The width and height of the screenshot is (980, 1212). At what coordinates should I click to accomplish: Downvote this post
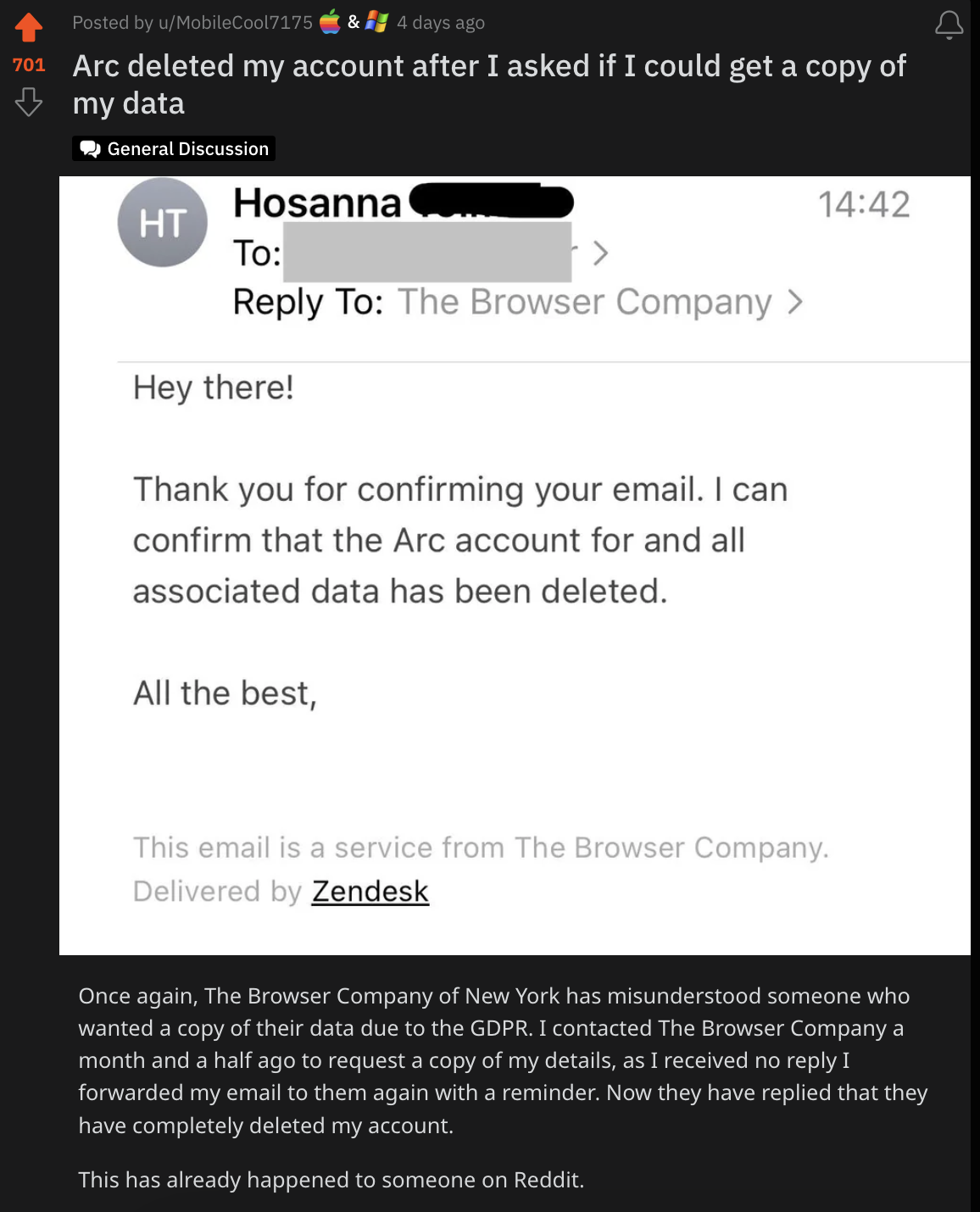pyautogui.click(x=29, y=103)
